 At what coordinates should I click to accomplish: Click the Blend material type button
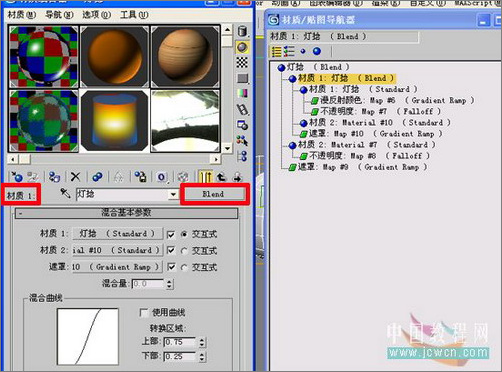coord(213,194)
